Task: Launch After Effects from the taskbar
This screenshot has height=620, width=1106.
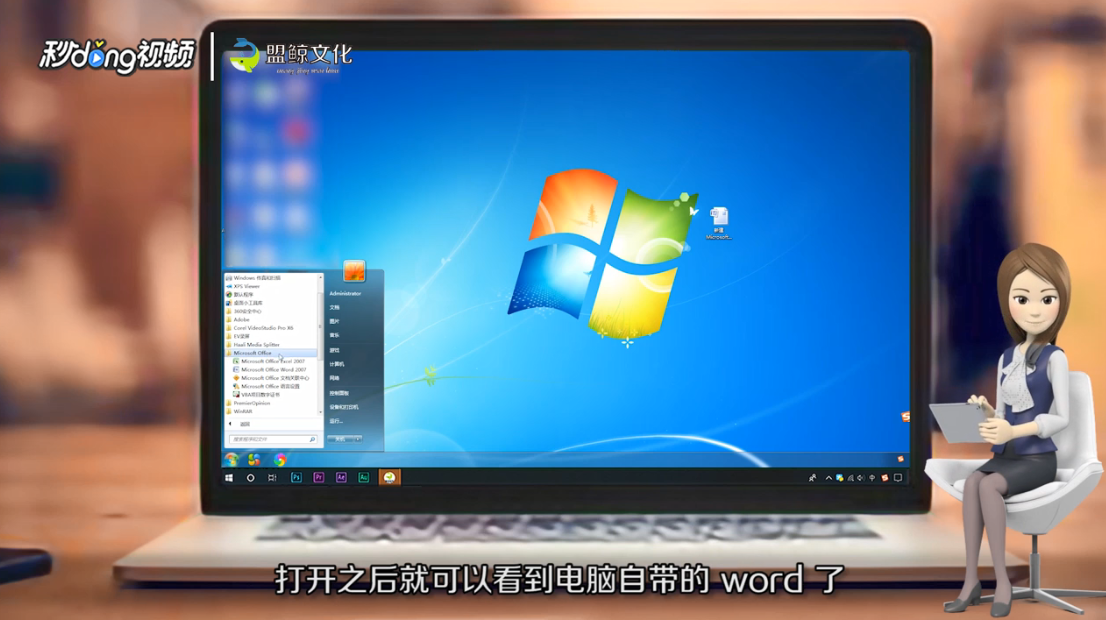Action: click(341, 478)
